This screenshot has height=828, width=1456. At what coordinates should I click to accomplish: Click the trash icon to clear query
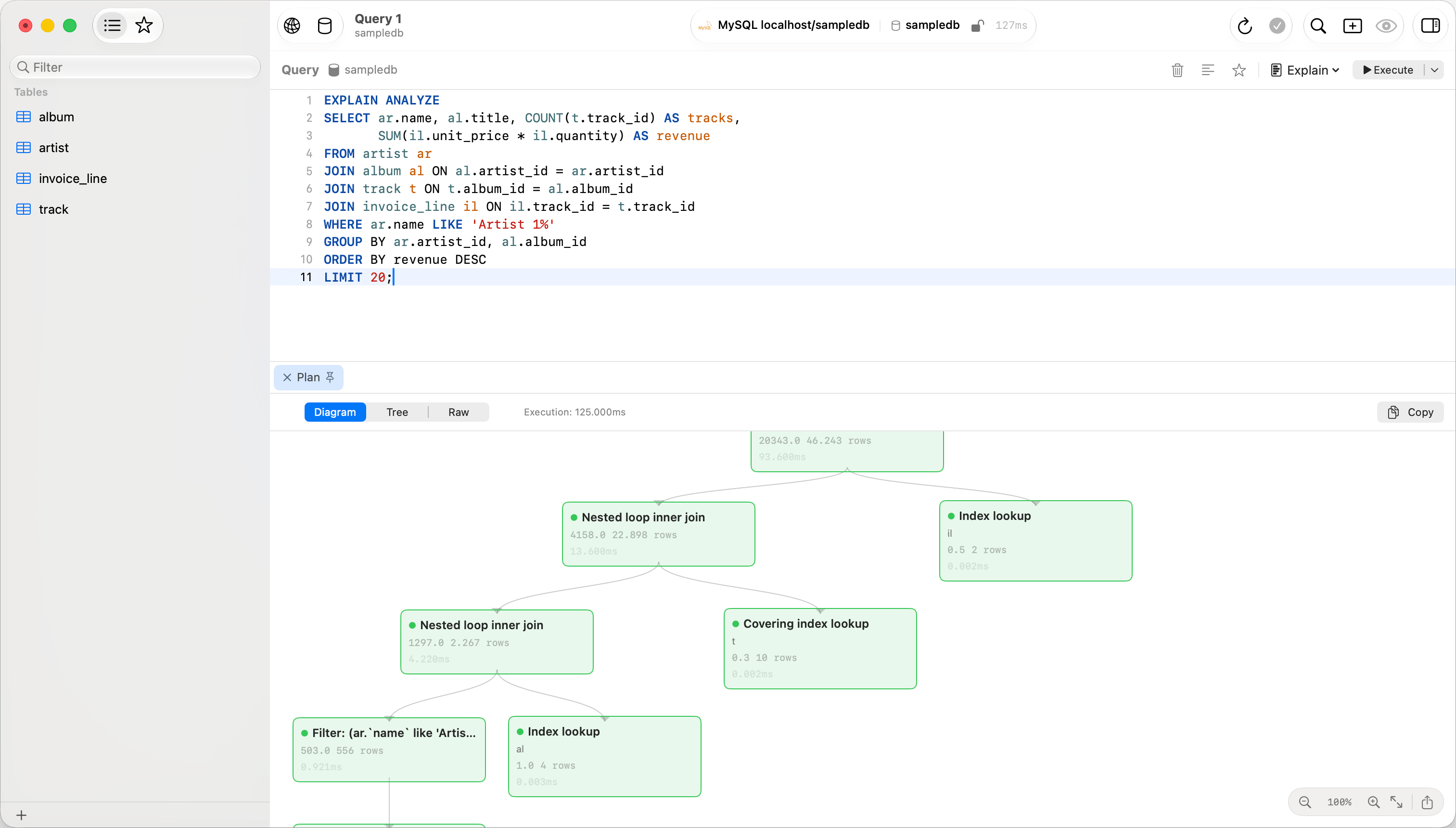[1177, 70]
